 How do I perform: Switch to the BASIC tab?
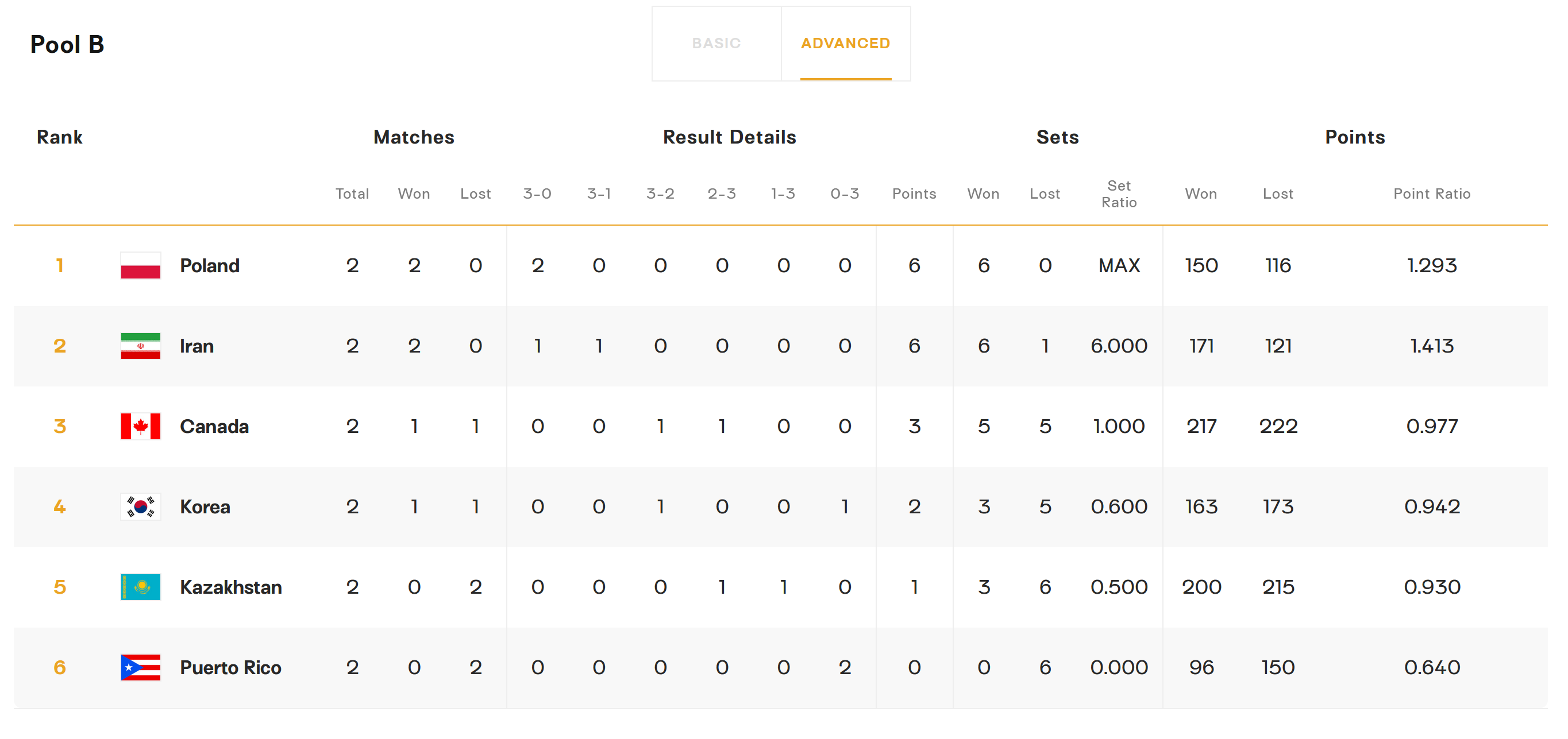[716, 43]
